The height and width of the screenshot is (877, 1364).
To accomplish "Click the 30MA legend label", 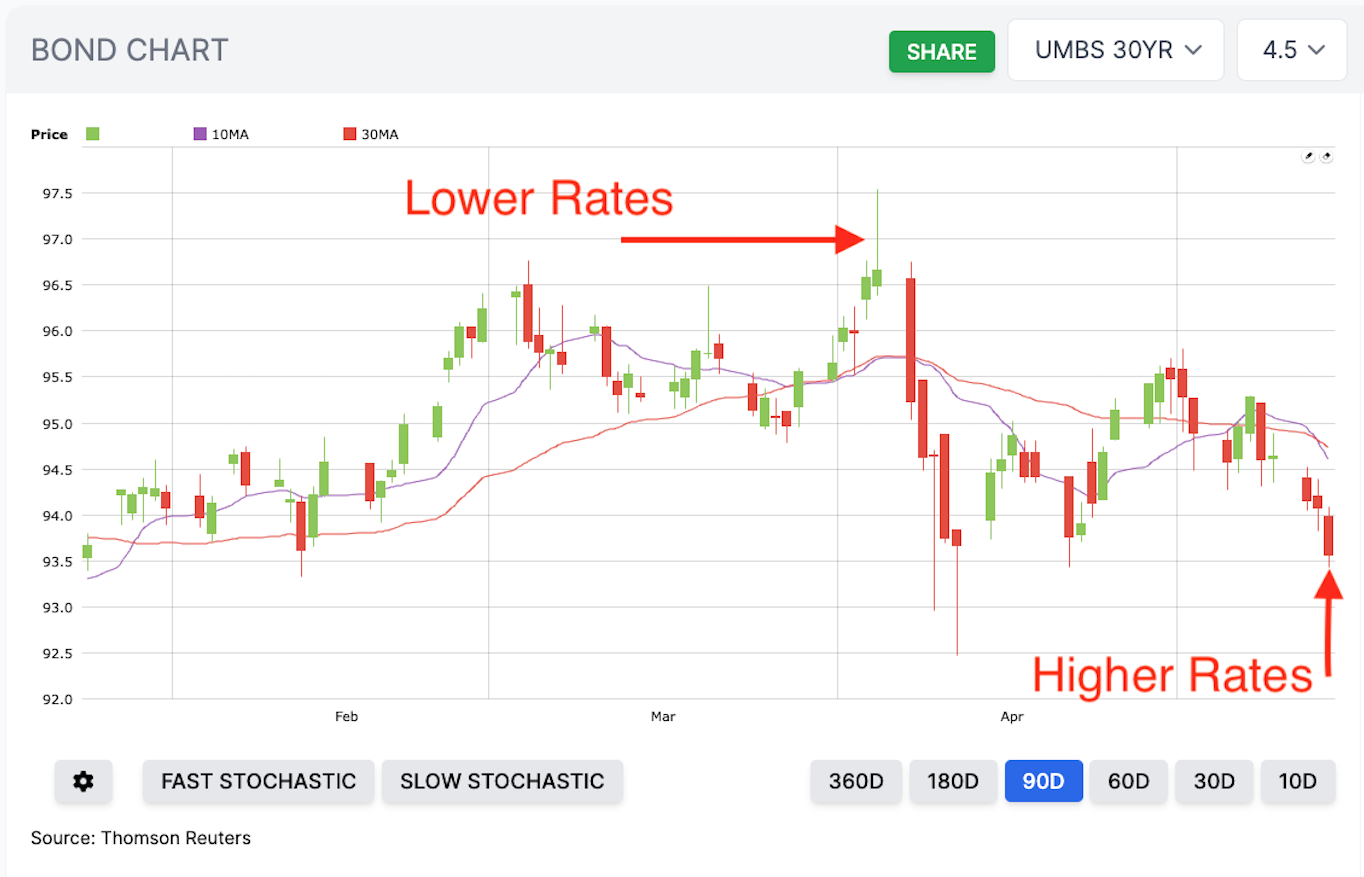I will [x=382, y=134].
